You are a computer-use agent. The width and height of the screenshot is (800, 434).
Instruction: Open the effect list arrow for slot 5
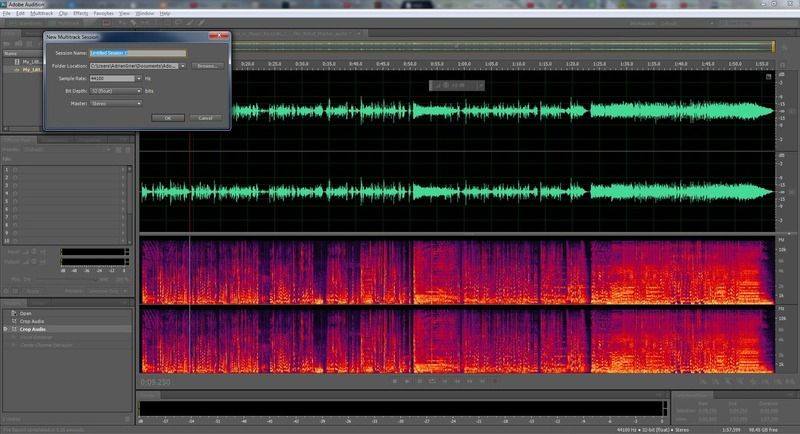point(122,201)
